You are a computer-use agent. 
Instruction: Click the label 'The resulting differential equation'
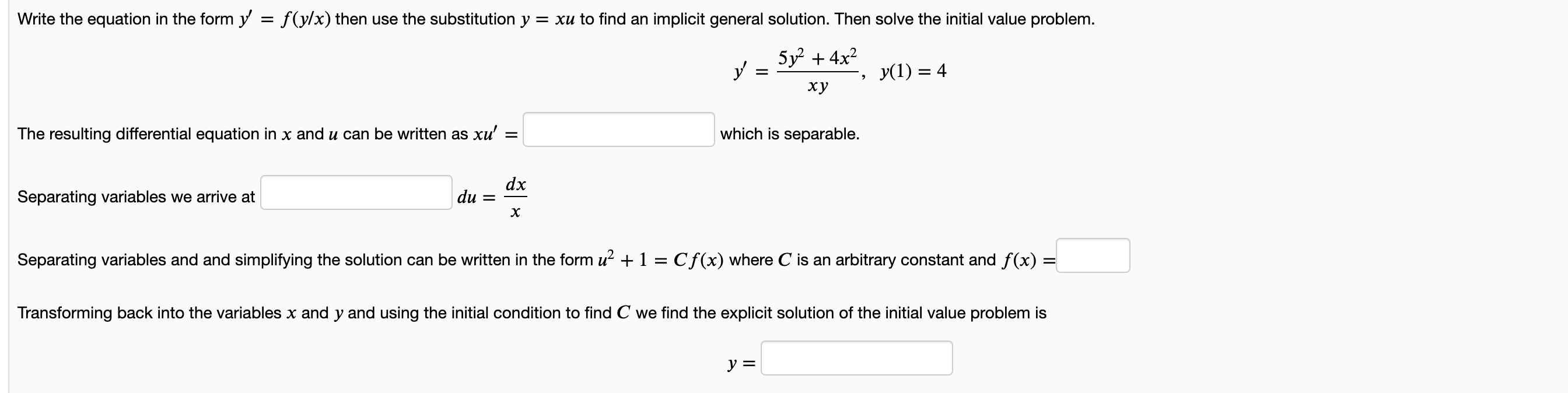(x=140, y=135)
